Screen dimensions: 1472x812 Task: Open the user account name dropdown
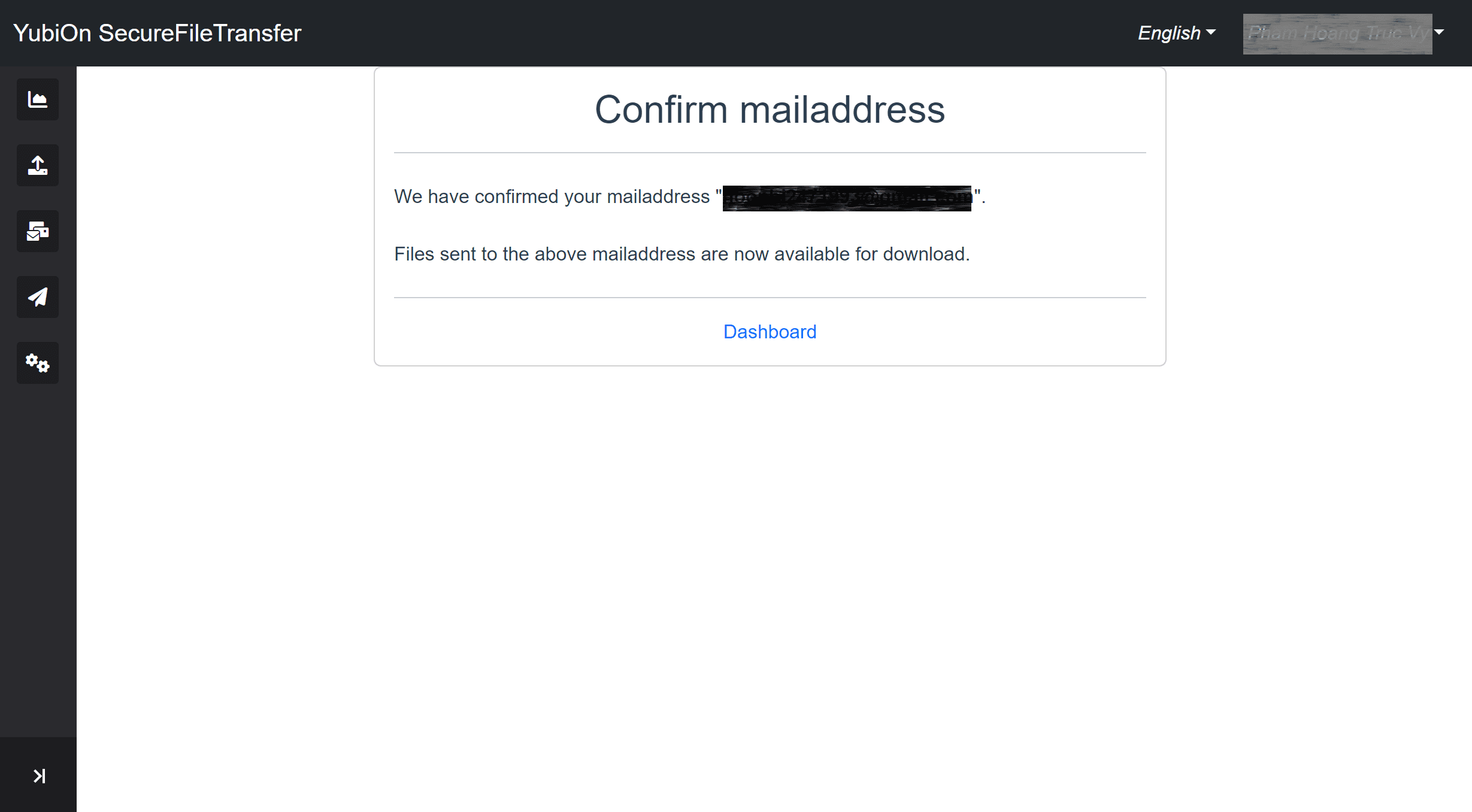click(x=1344, y=34)
